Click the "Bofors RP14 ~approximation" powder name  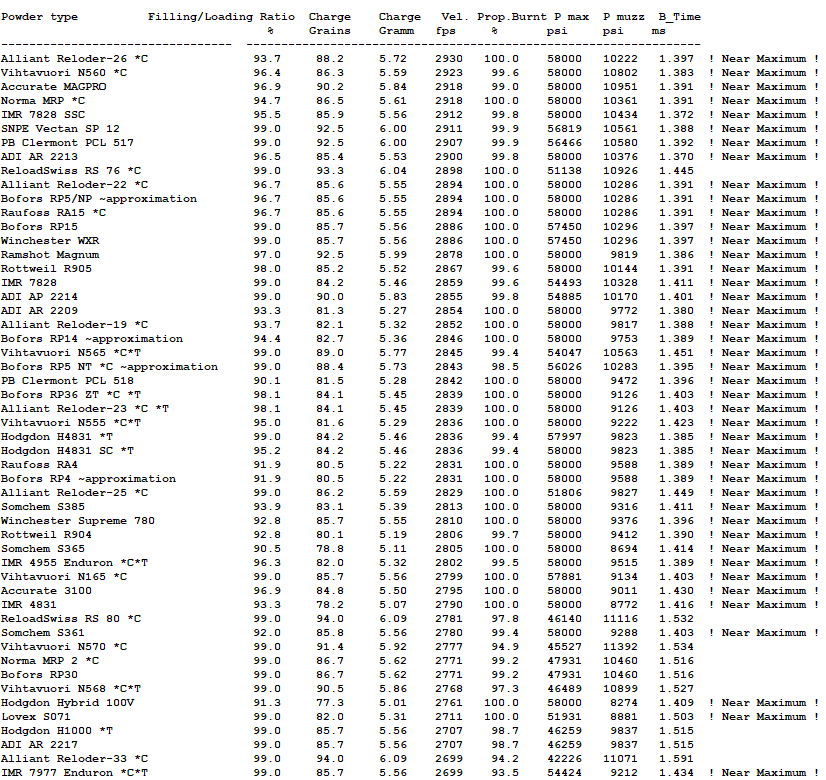[92, 339]
